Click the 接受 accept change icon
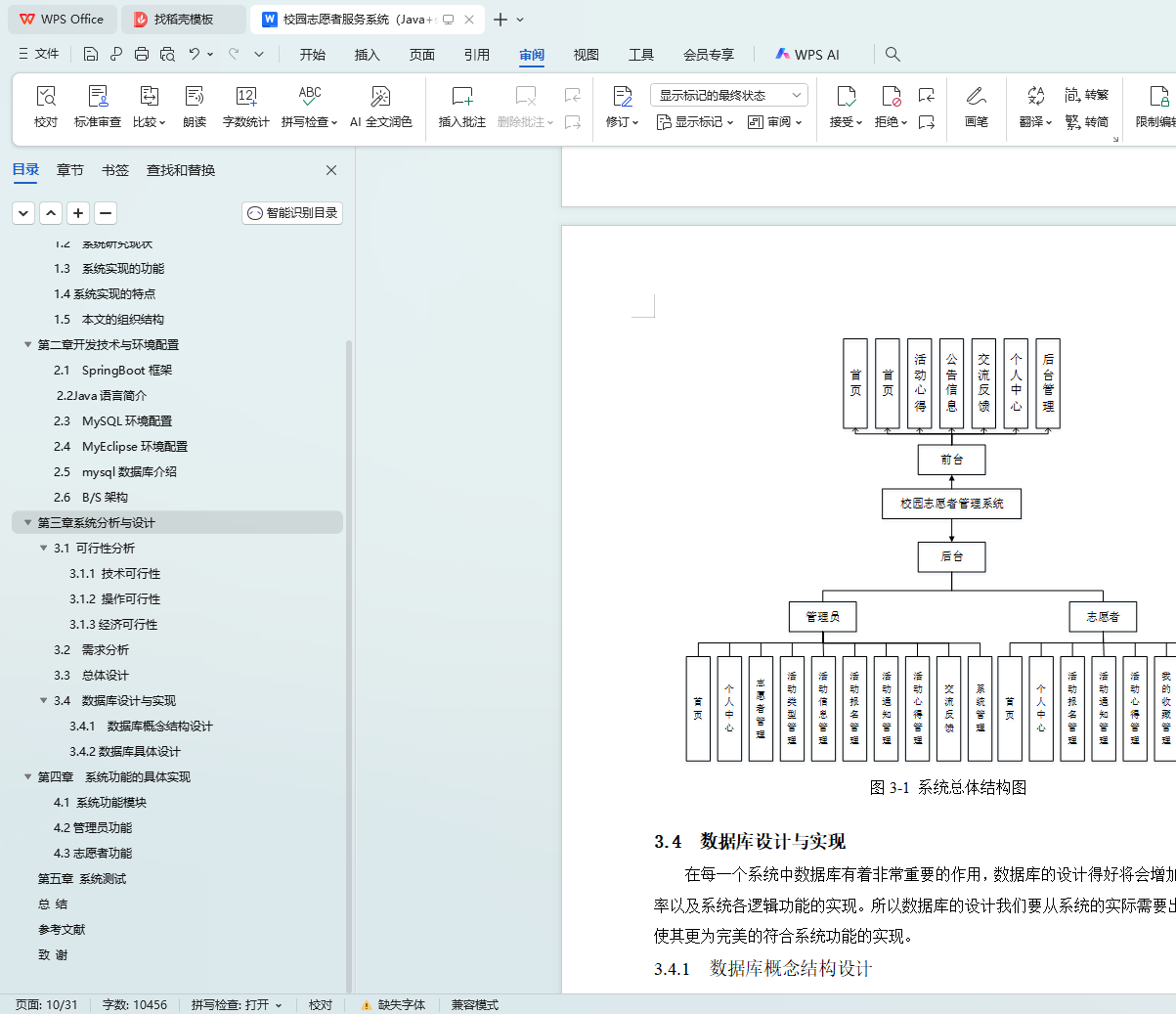1176x1014 pixels. (x=847, y=96)
